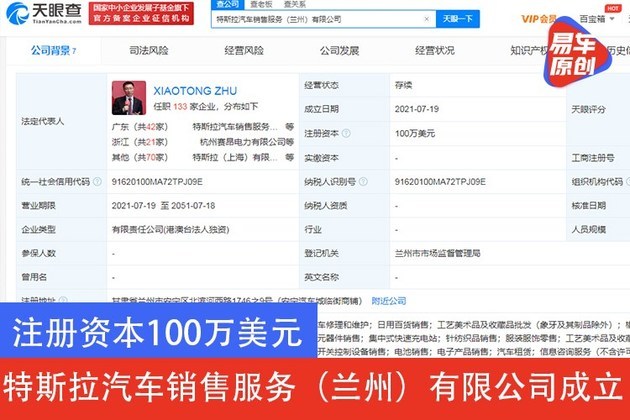Image resolution: width=630 pixels, height=420 pixels.
Task: Click the 存续 operating status value
Action: pyautogui.click(x=403, y=85)
